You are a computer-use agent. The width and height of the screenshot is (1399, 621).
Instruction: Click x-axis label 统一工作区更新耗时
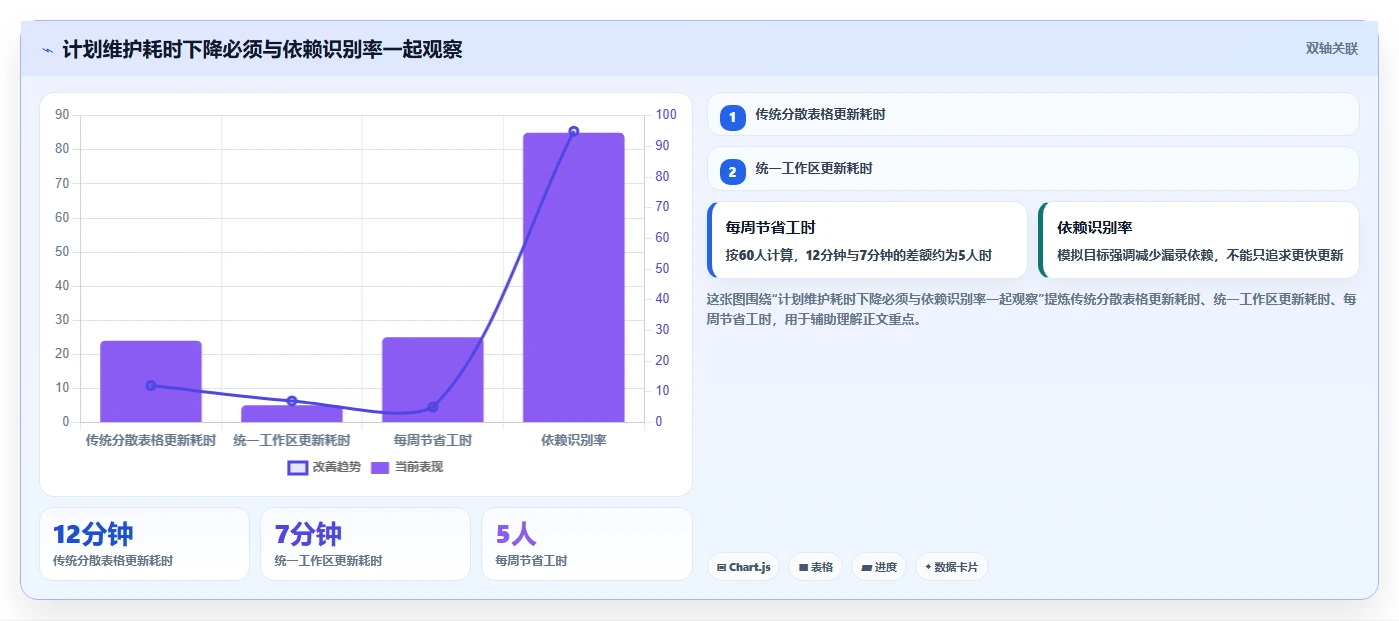292,440
